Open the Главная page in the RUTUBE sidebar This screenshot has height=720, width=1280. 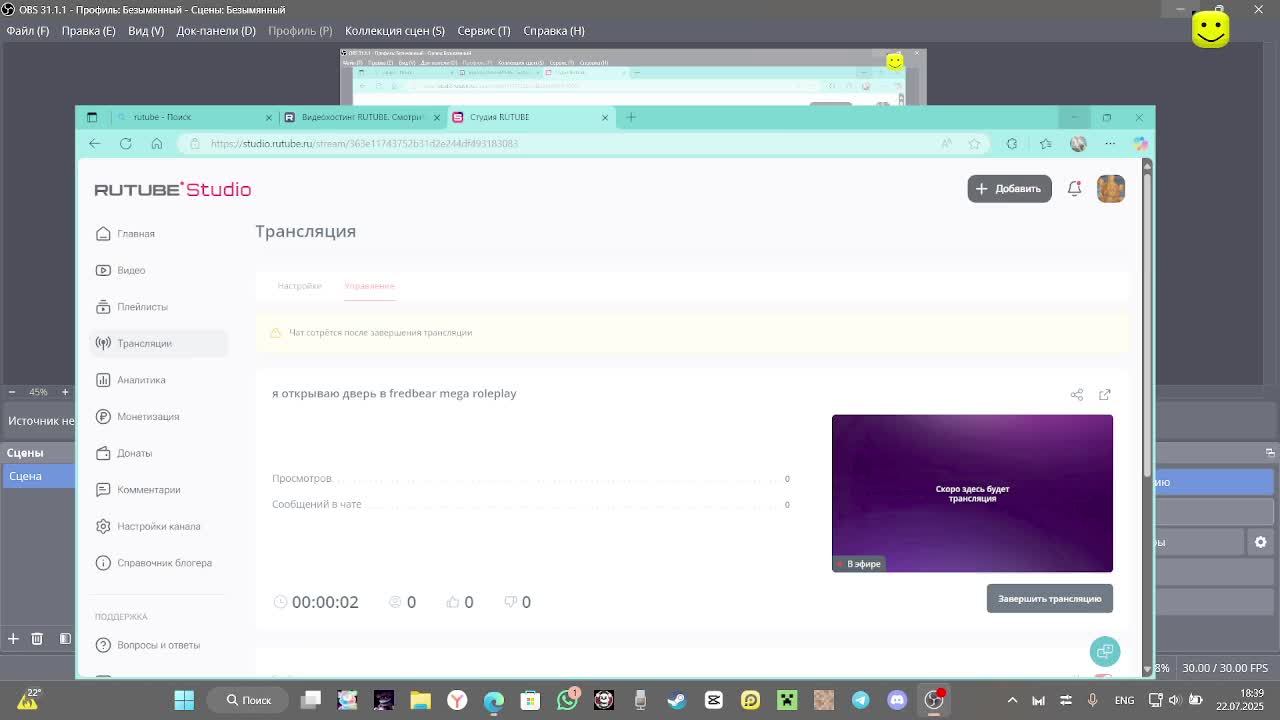pos(125,234)
